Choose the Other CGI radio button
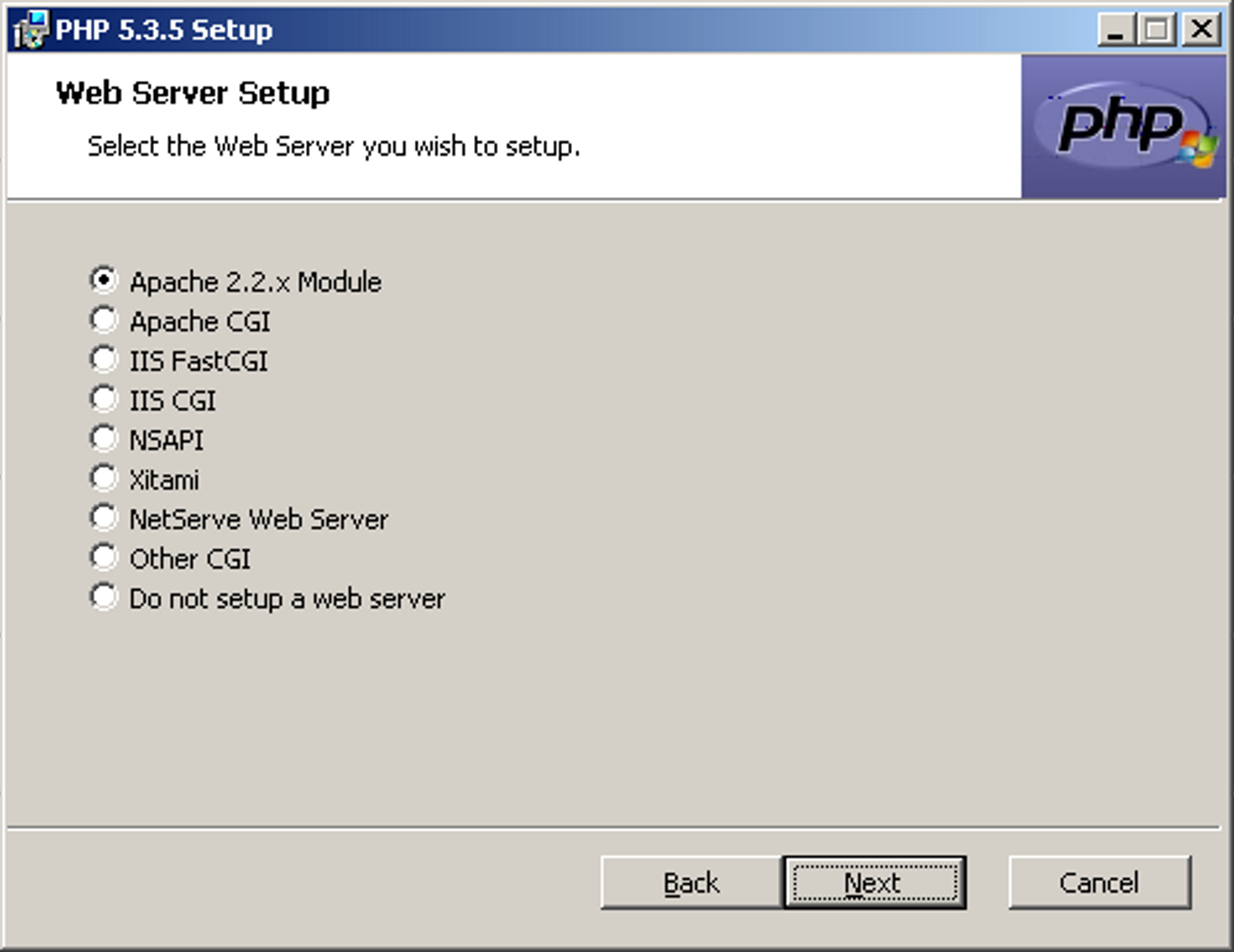 click(104, 557)
